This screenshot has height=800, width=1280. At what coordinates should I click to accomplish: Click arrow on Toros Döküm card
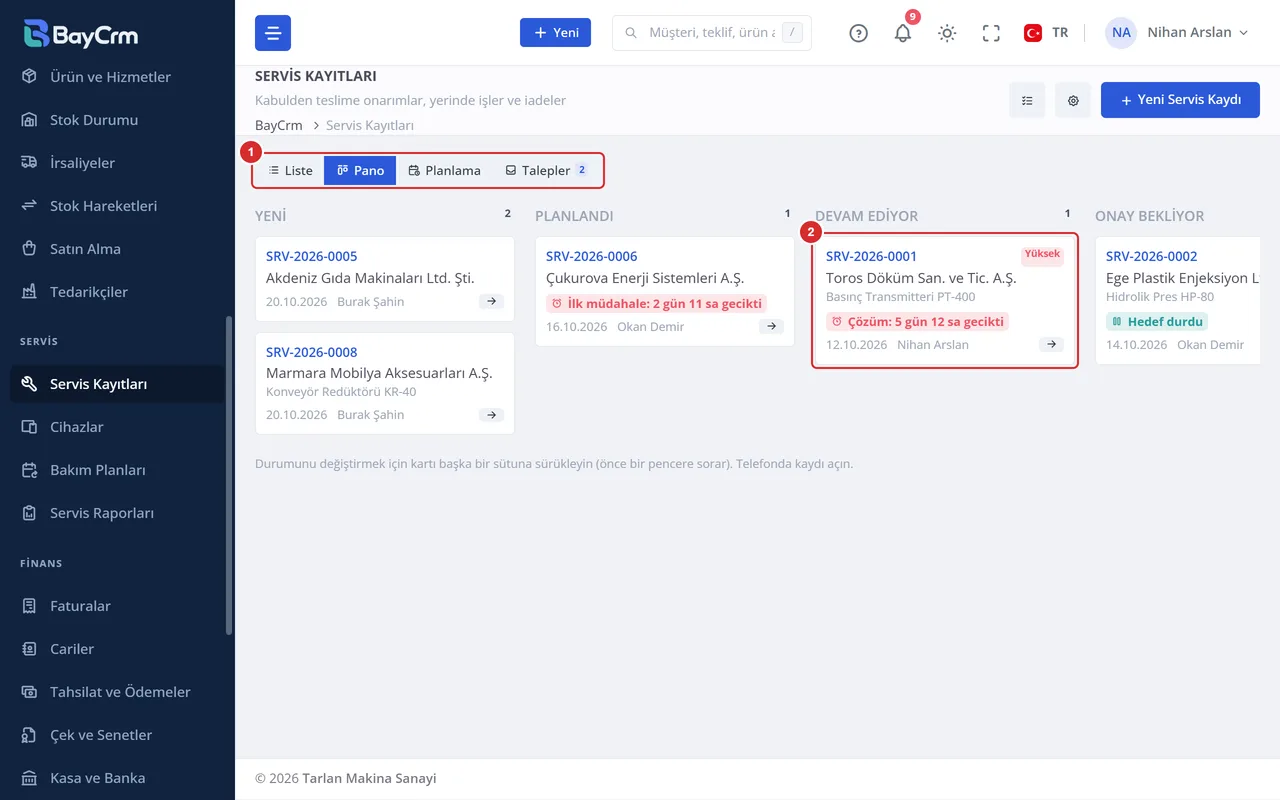tap(1051, 344)
